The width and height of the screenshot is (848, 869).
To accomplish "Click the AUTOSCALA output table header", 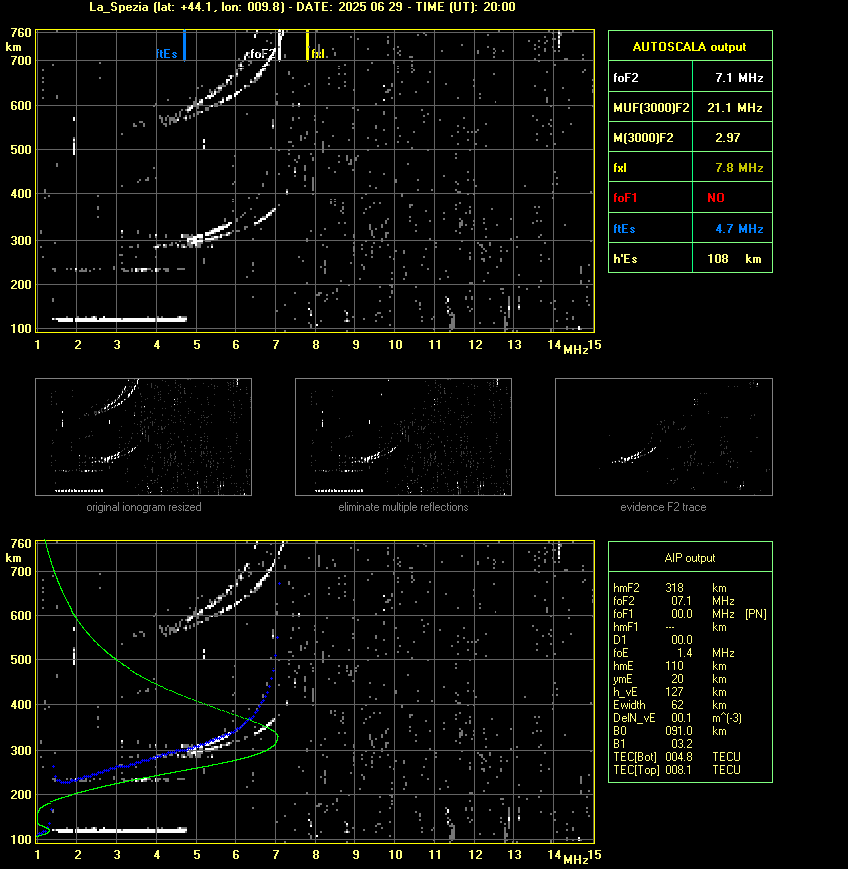I will [x=690, y=46].
